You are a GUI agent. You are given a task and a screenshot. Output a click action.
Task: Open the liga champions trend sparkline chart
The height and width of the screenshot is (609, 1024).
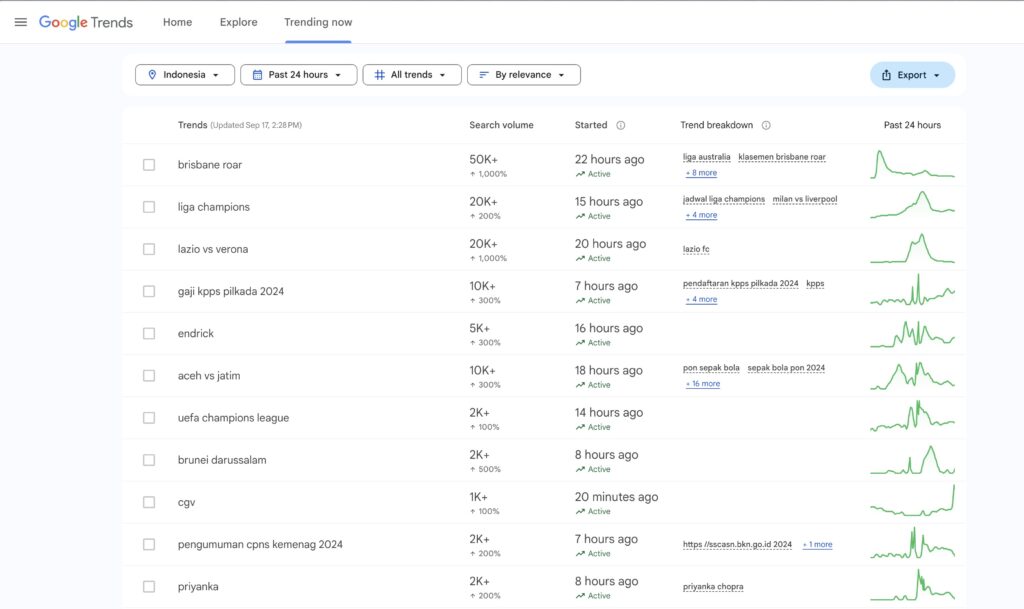[912, 206]
